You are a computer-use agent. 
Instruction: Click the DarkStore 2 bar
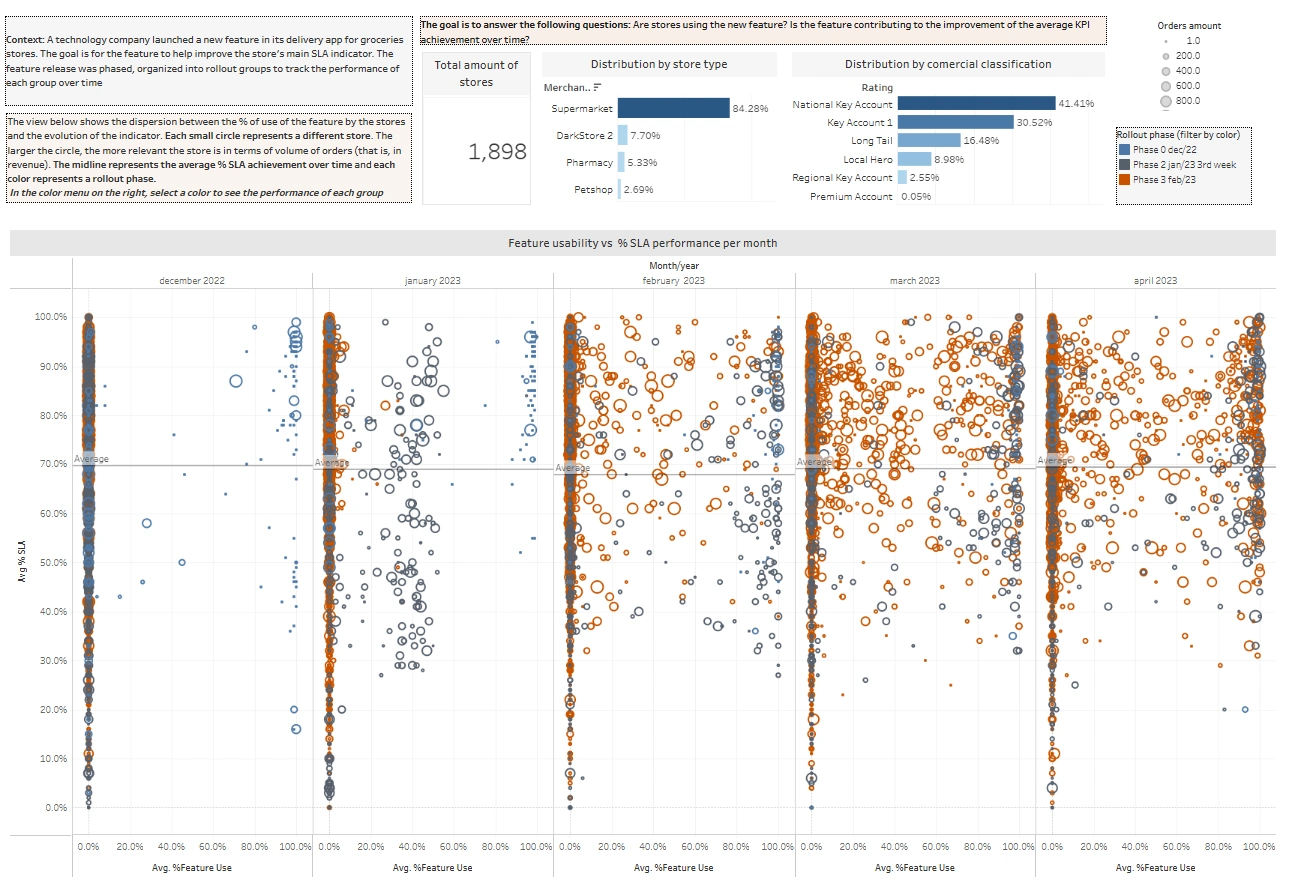tap(622, 135)
